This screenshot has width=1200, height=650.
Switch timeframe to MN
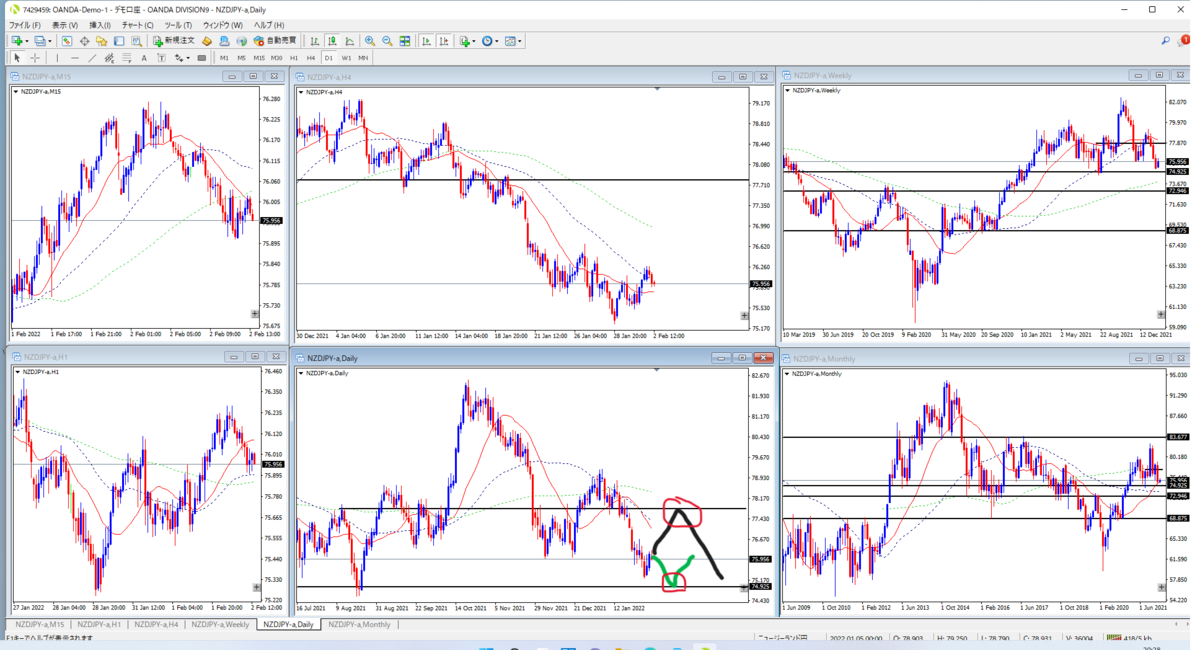[363, 58]
